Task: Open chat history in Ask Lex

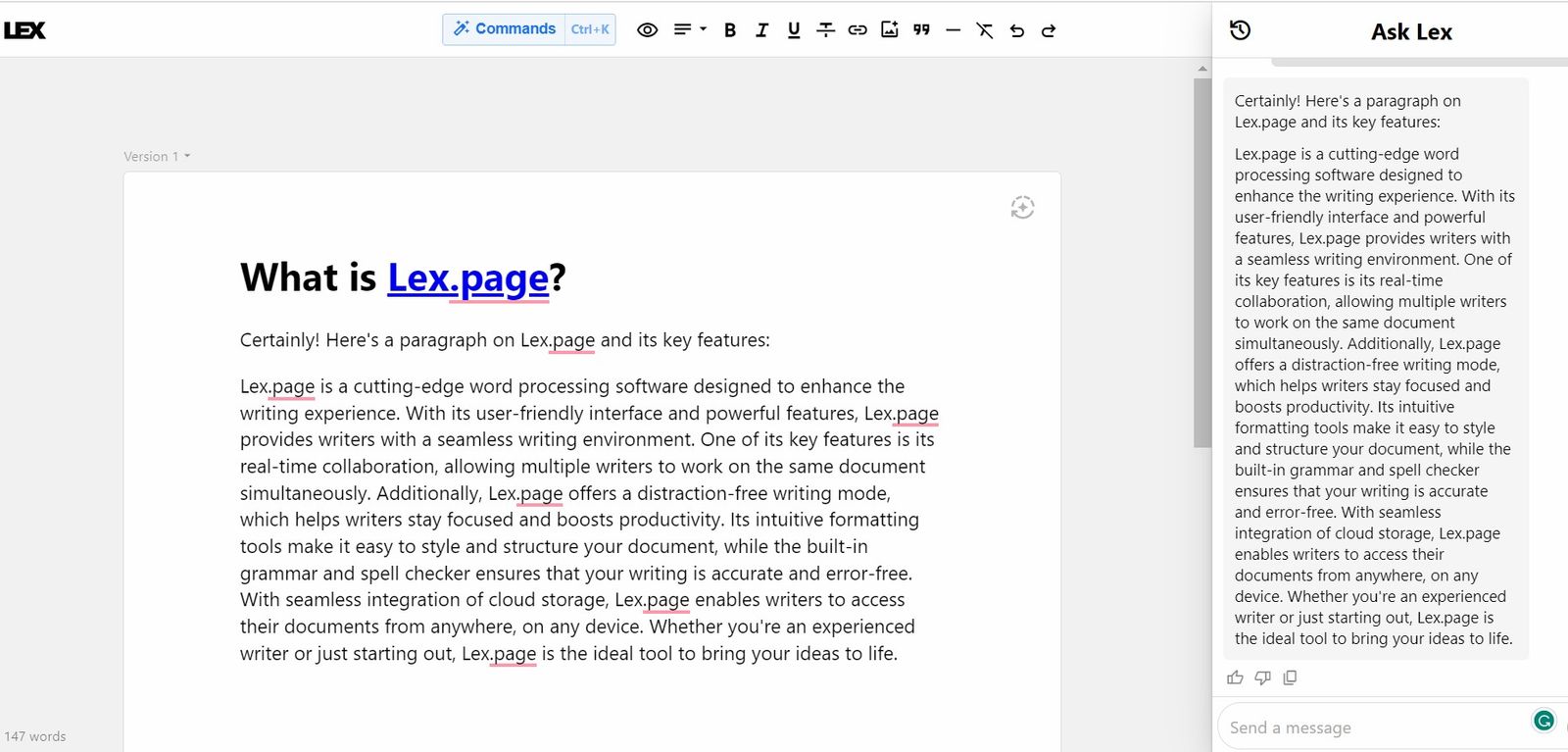Action: 1240,30
